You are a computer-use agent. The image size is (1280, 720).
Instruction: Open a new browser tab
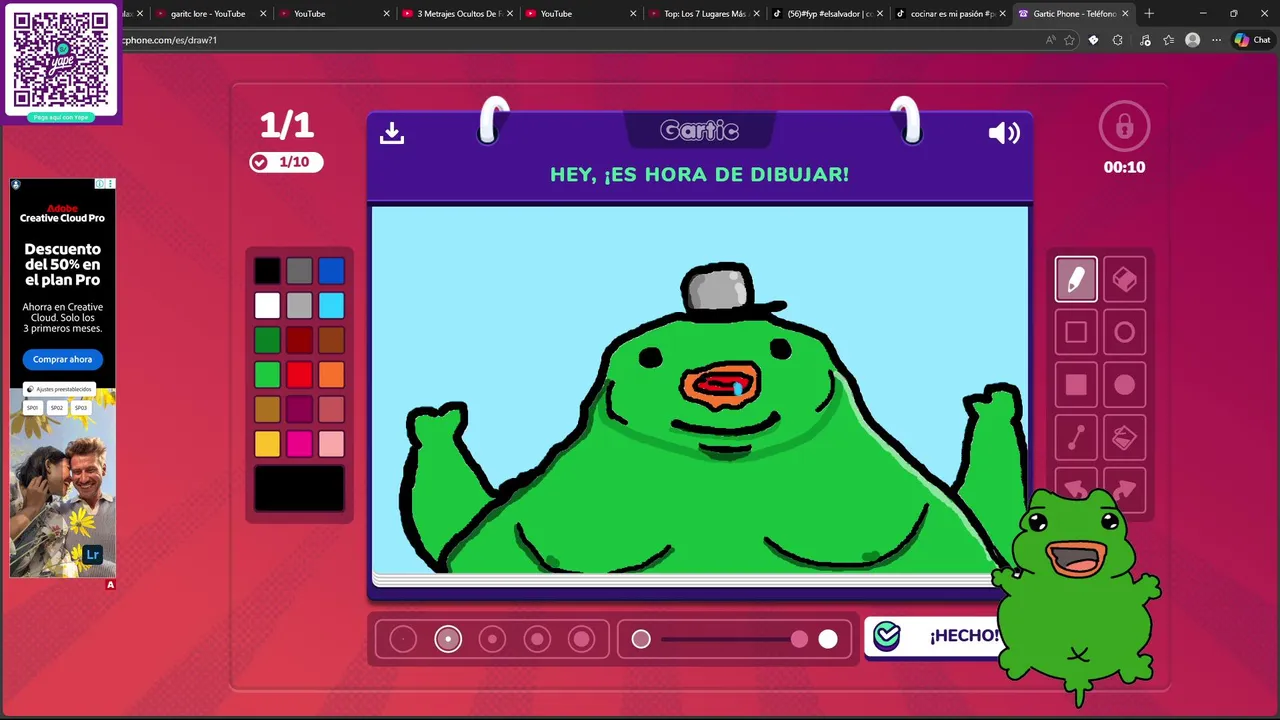point(1149,14)
